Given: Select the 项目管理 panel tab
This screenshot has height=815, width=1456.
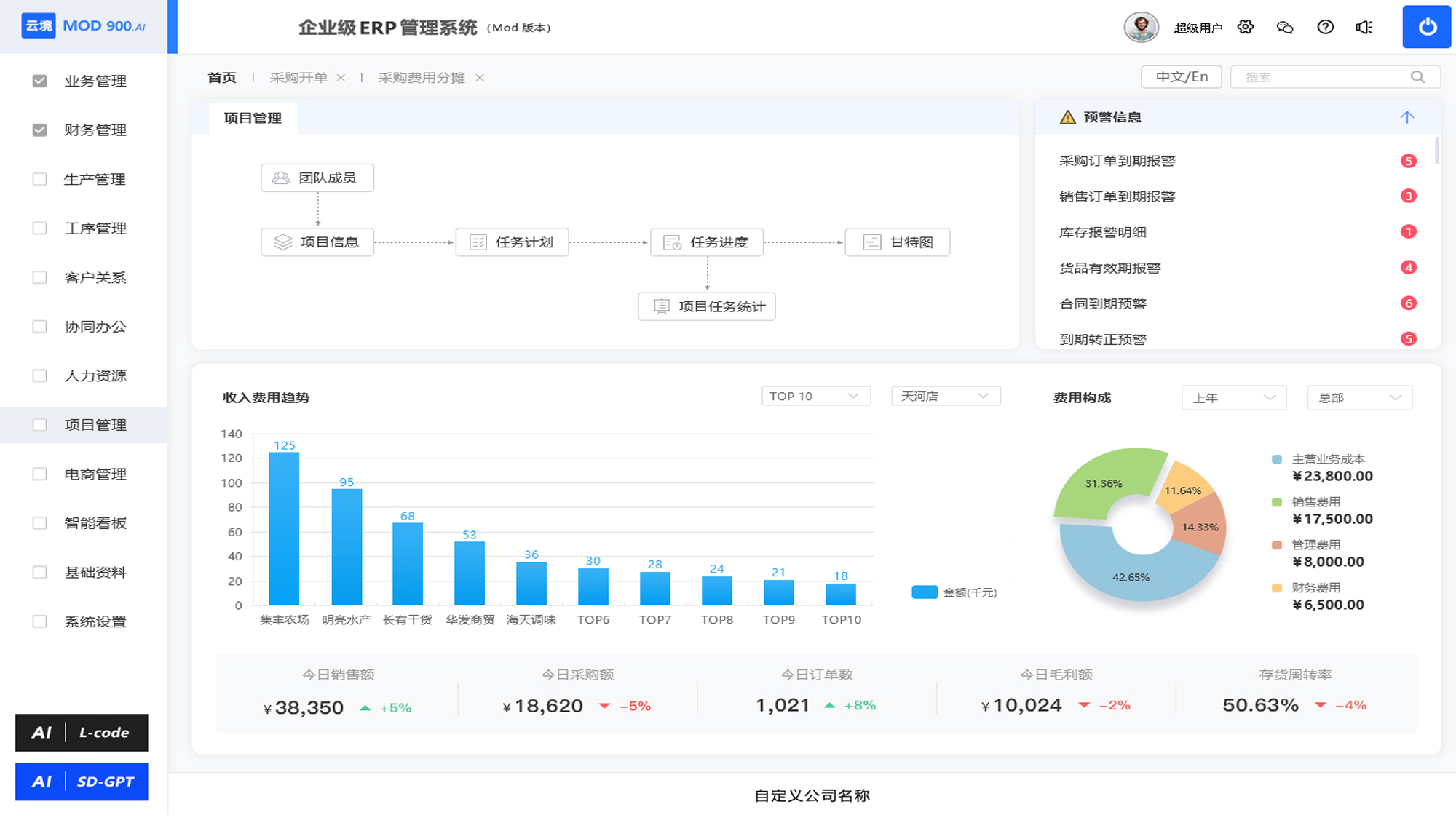Looking at the screenshot, I should pyautogui.click(x=253, y=118).
